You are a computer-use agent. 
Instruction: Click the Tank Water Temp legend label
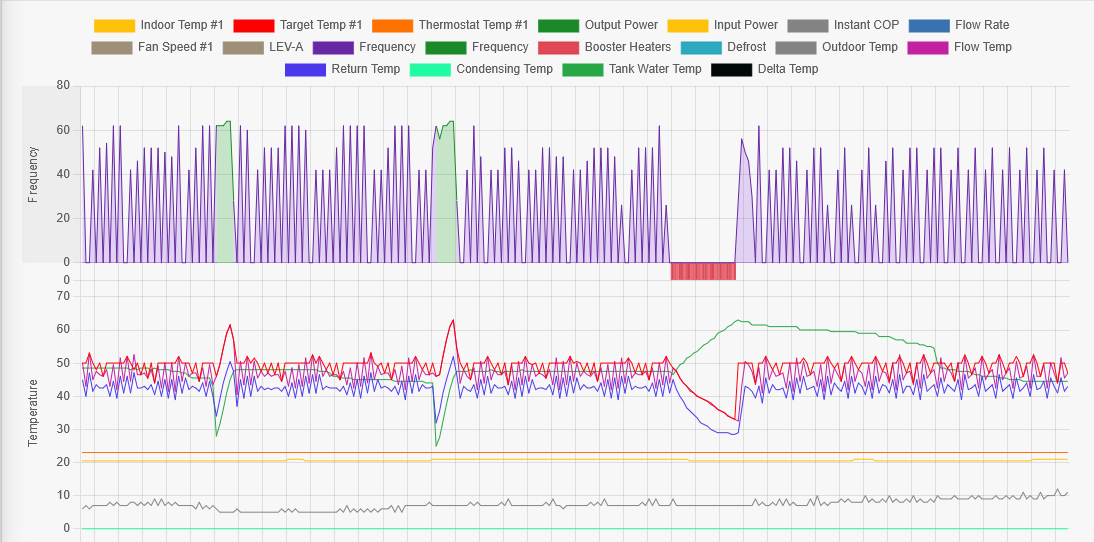tap(655, 69)
